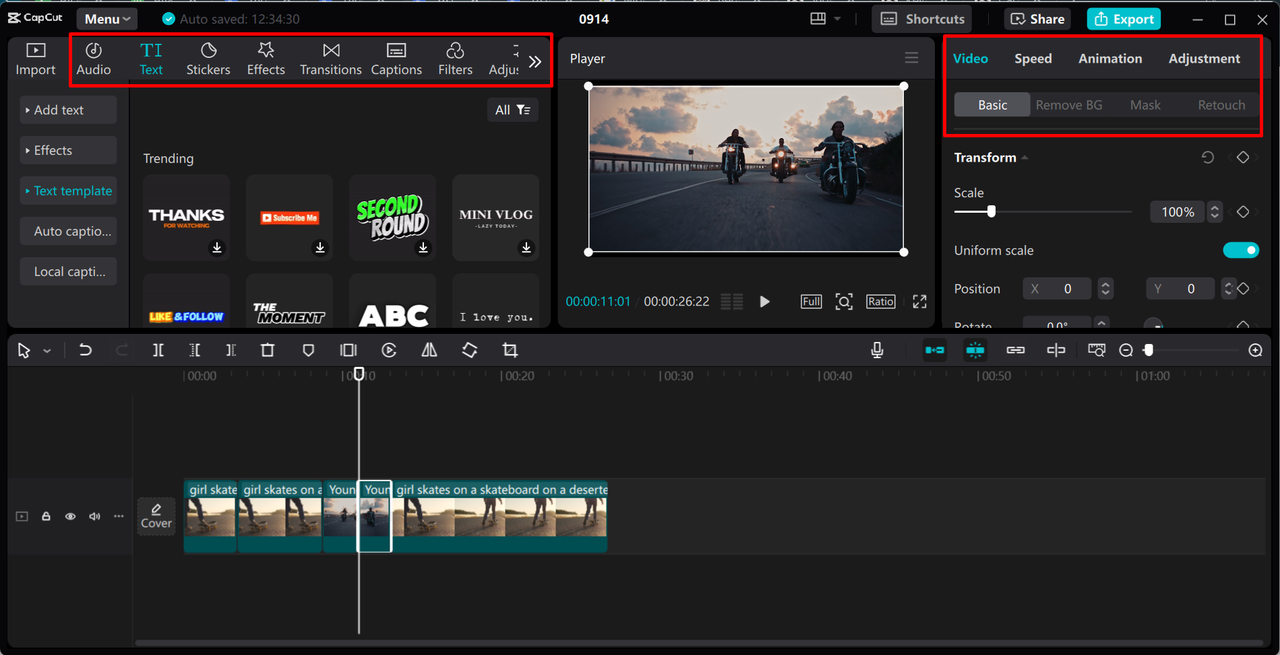Image resolution: width=1280 pixels, height=655 pixels.
Task: Click the Cover button on the timeline
Action: 156,516
